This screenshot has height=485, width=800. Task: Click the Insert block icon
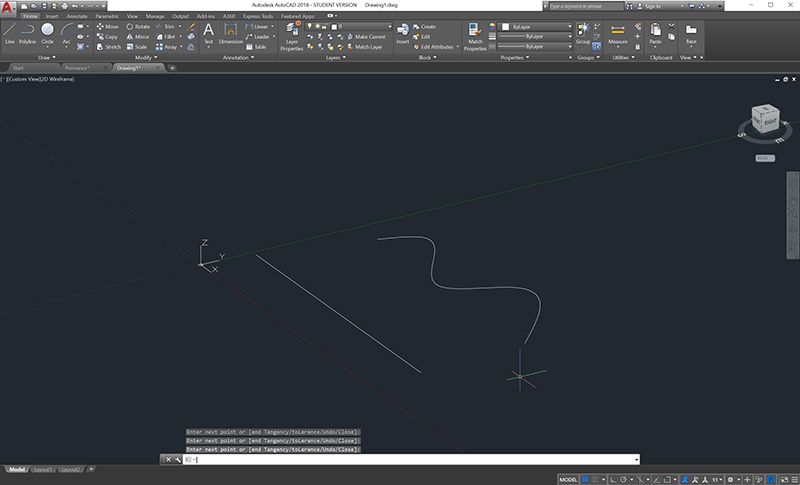click(403, 34)
